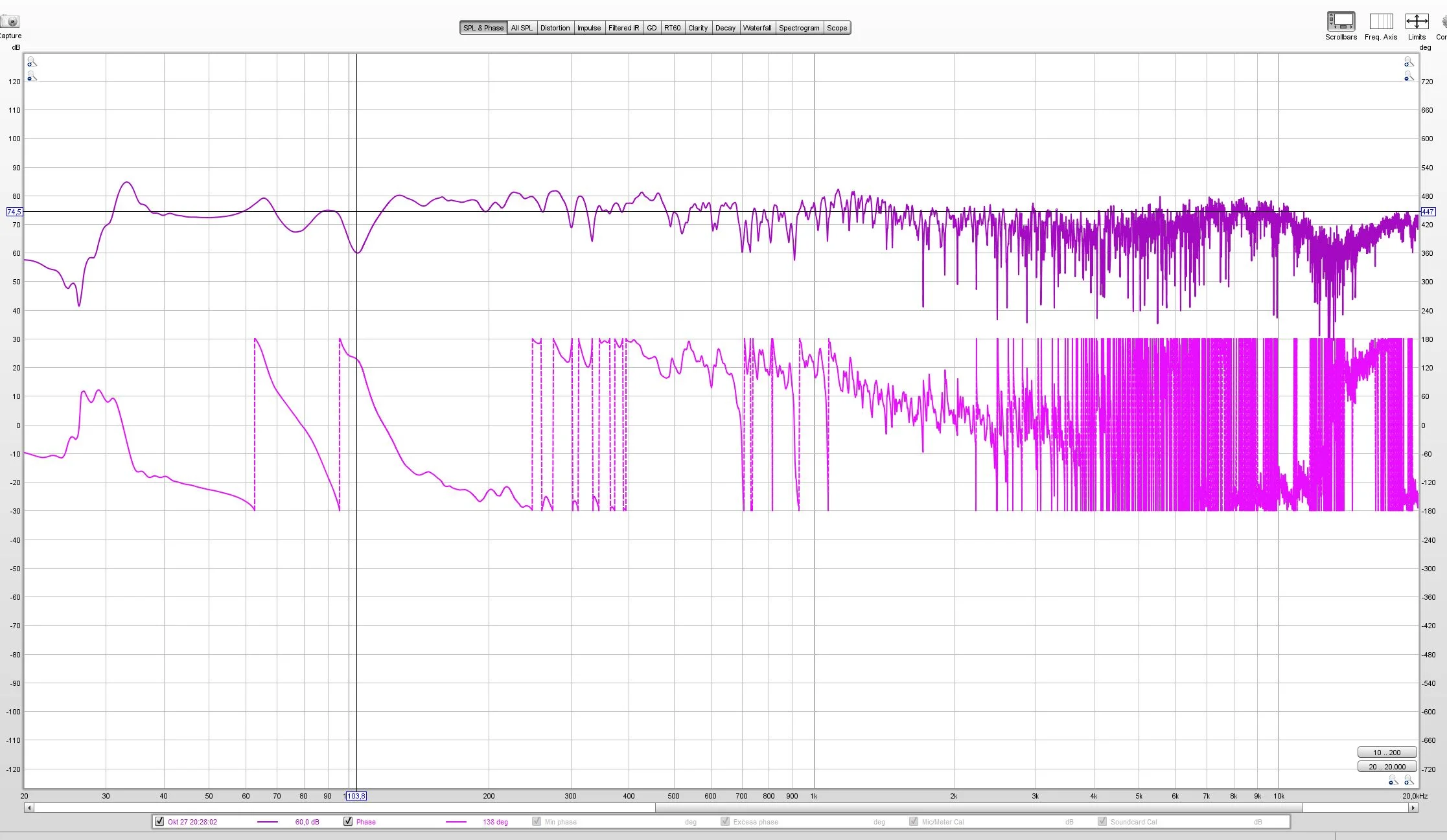This screenshot has width=1447, height=840.
Task: Click the Freq. Axis icon
Action: pos(1381,21)
